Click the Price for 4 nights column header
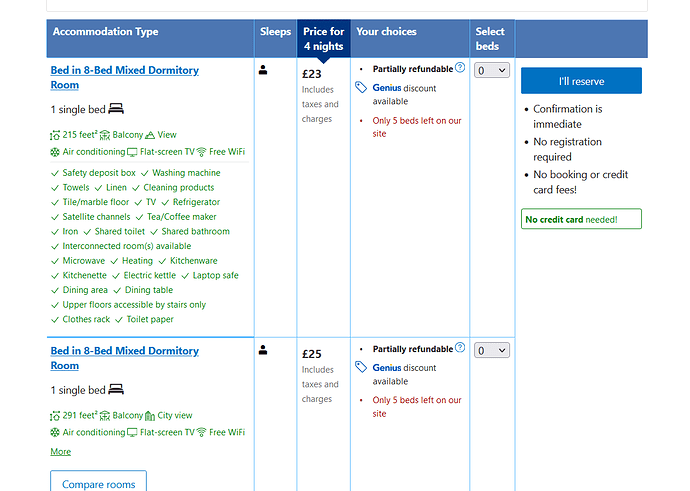The image size is (690, 491). point(323,39)
